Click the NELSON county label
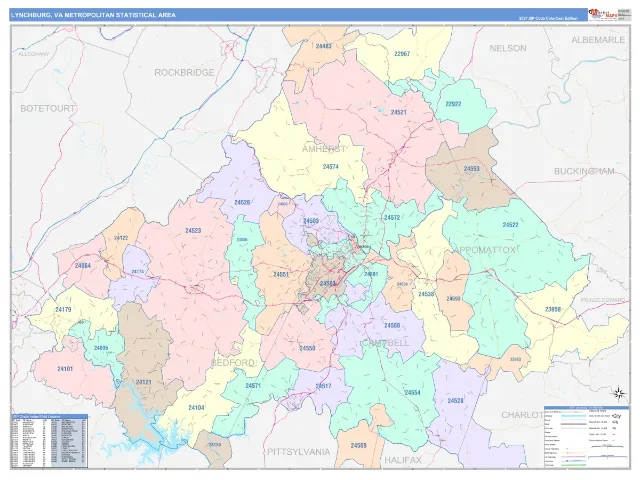Image resolution: width=640 pixels, height=480 pixels. (508, 48)
